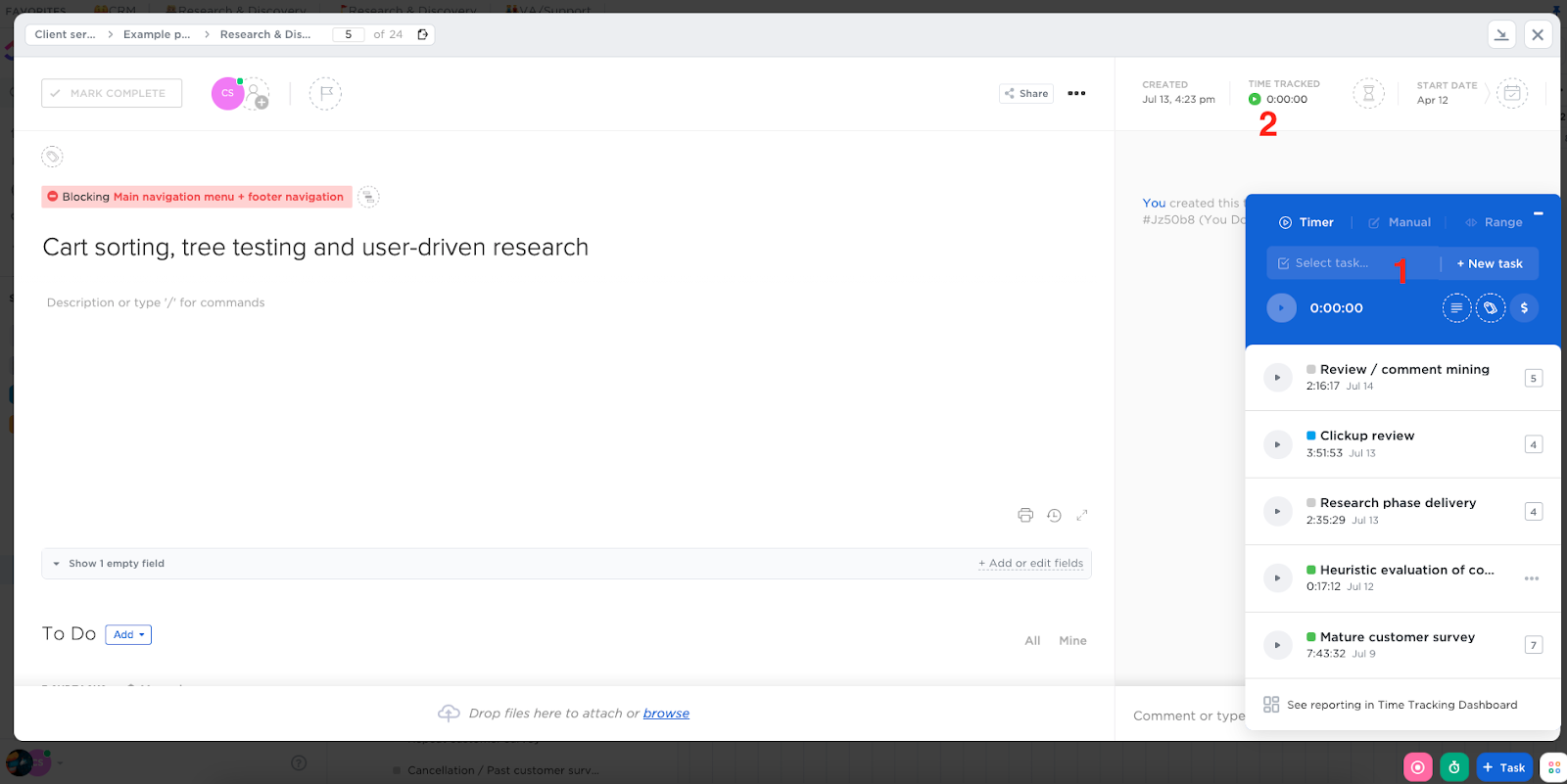Click + New task in timer
The width and height of the screenshot is (1567, 784).
1490,263
